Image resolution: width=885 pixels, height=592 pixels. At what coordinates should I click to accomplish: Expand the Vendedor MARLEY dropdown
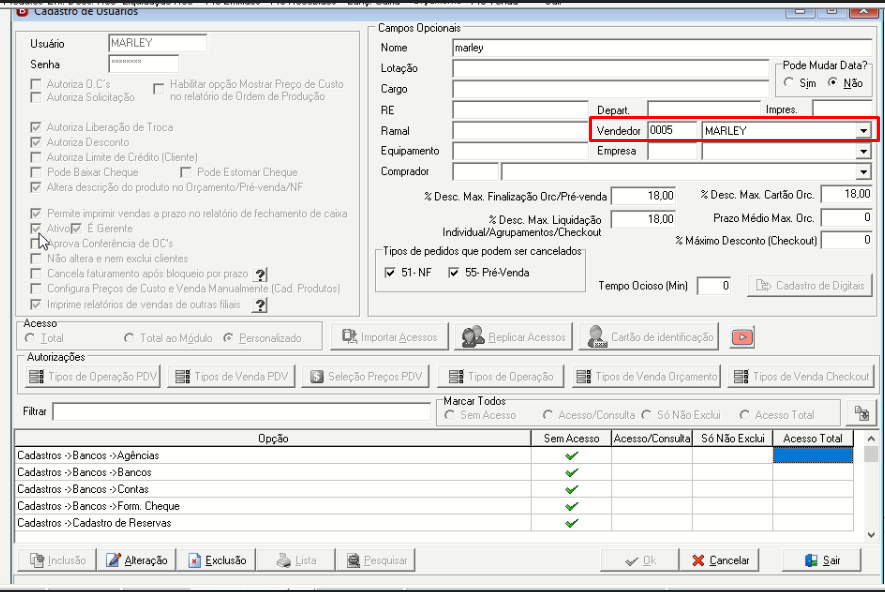[x=864, y=131]
